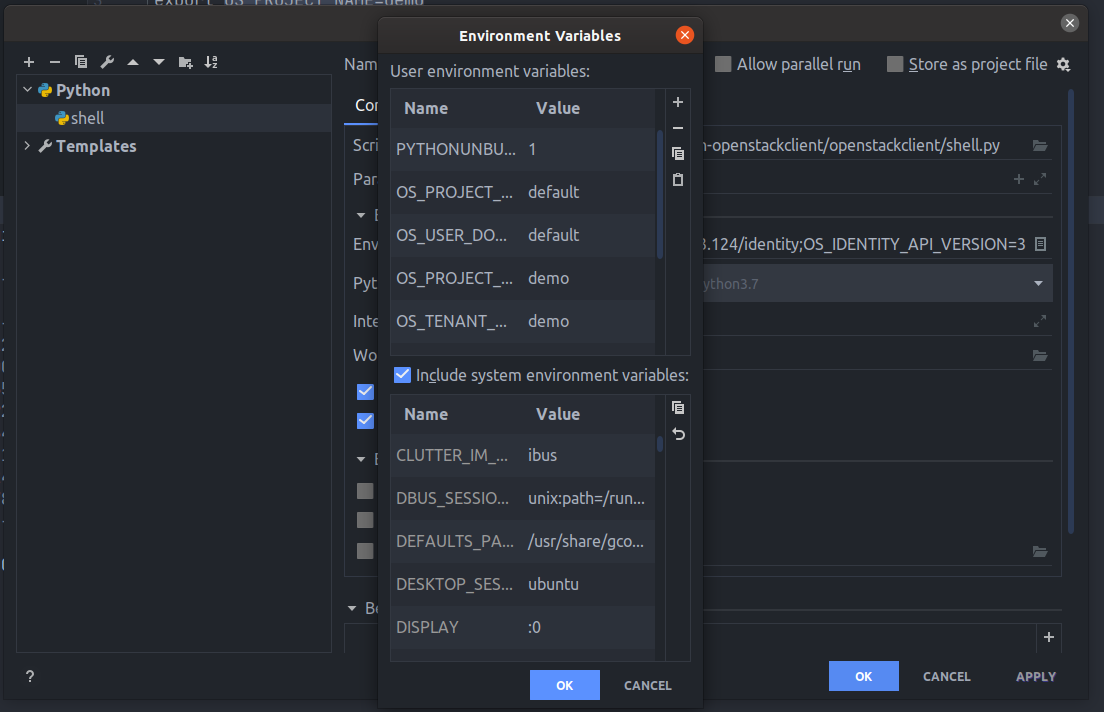Click value cell 'ubuntu'
The height and width of the screenshot is (712, 1104).
point(553,584)
